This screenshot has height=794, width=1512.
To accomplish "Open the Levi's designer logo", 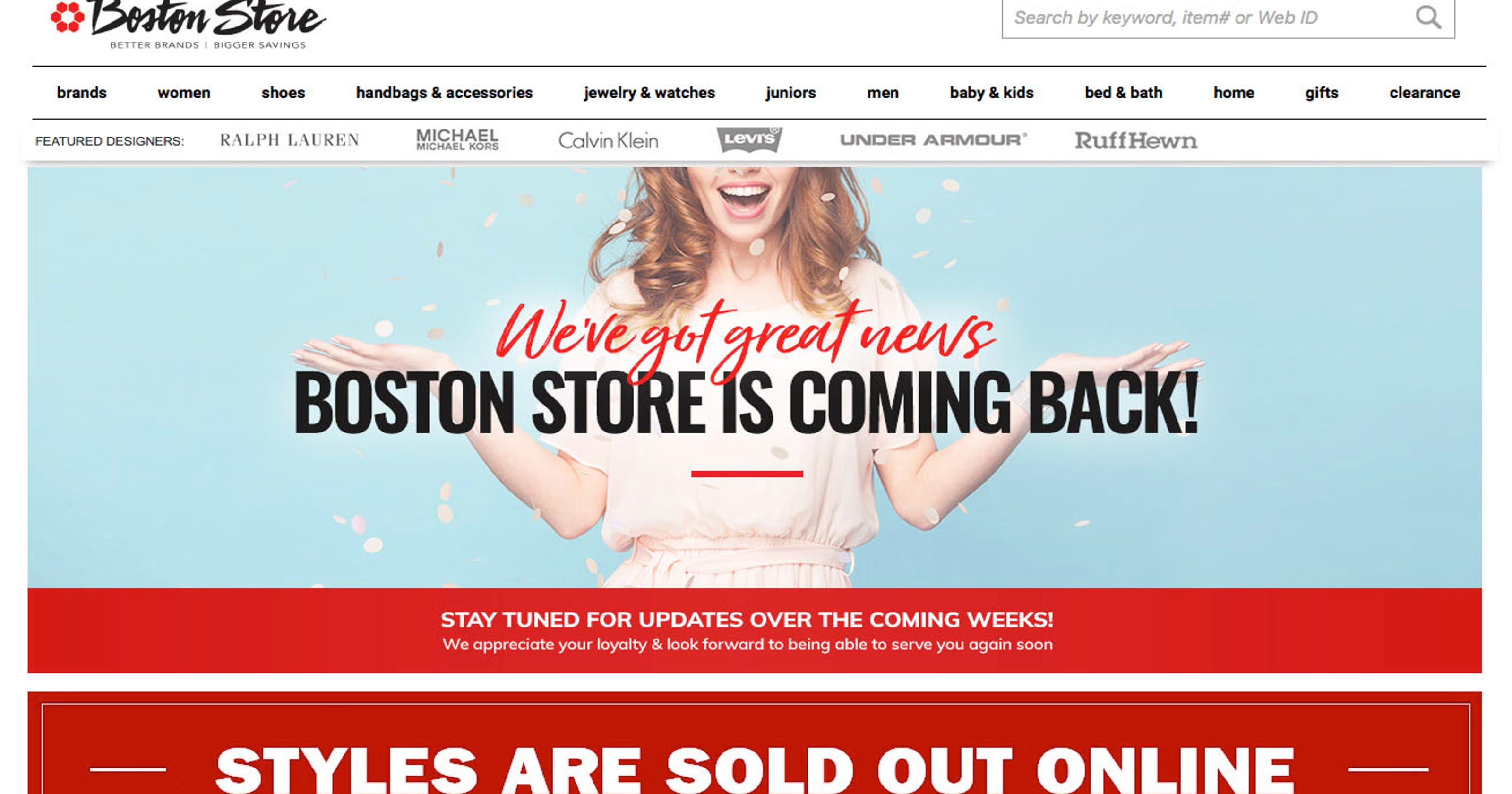I will (x=749, y=139).
